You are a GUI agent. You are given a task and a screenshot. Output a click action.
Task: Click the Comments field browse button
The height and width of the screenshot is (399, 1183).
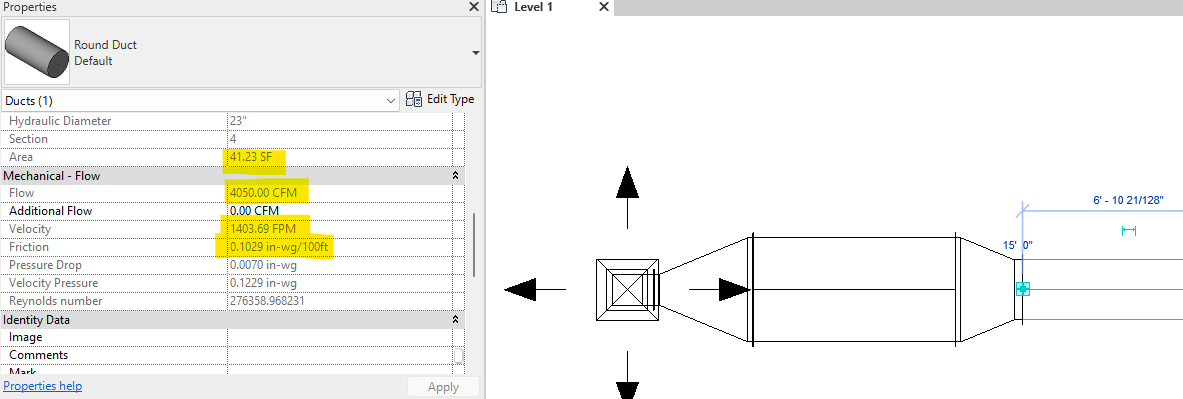point(458,355)
